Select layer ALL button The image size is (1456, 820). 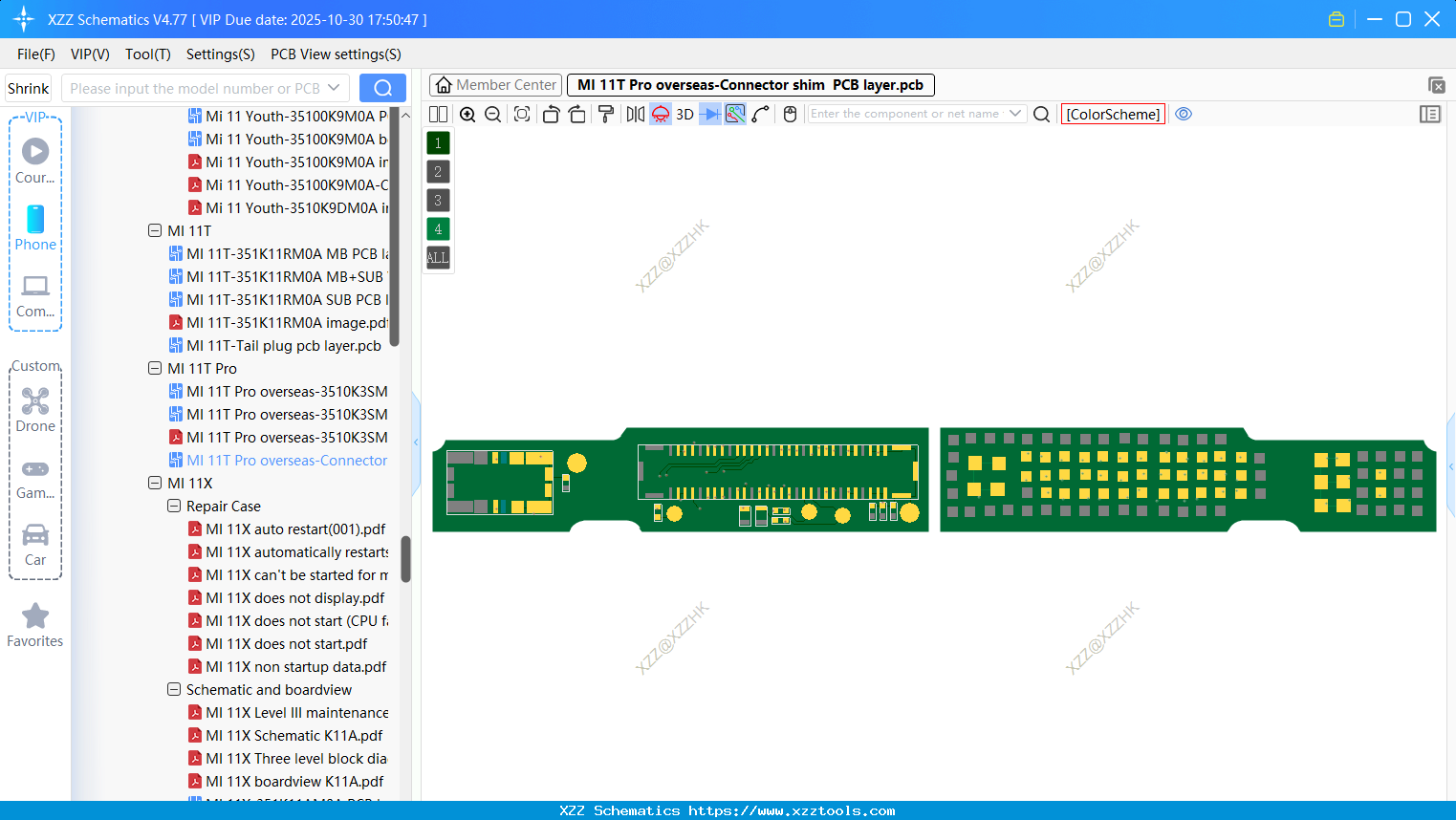[437, 257]
